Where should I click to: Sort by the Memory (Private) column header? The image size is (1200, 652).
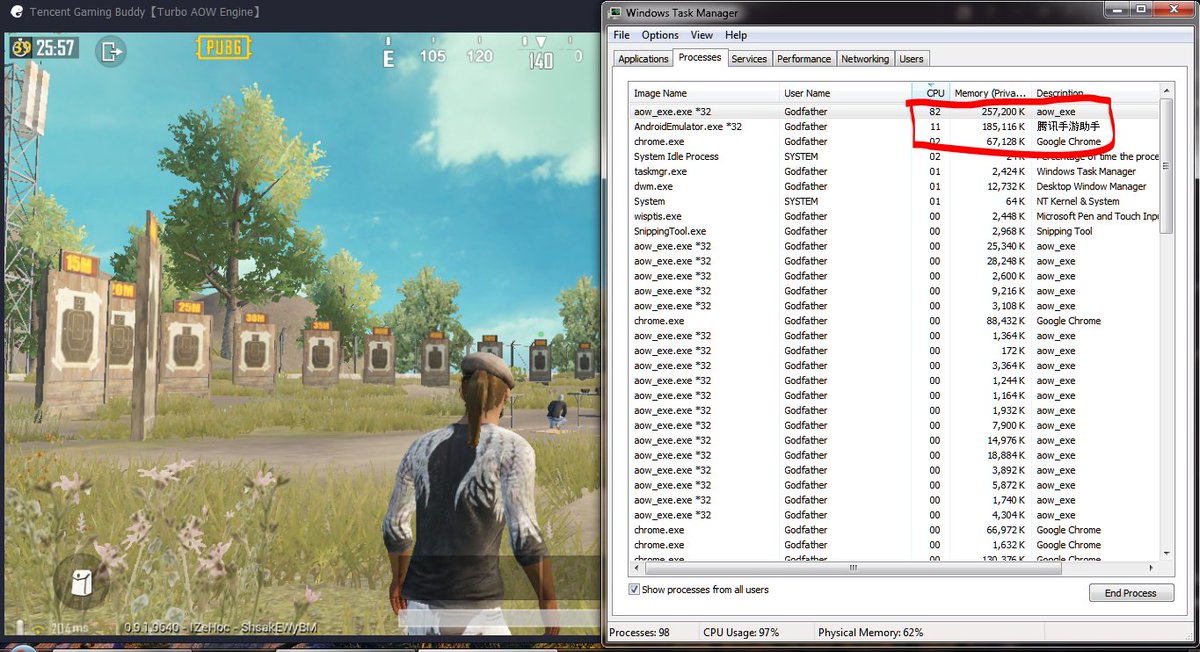coord(990,93)
